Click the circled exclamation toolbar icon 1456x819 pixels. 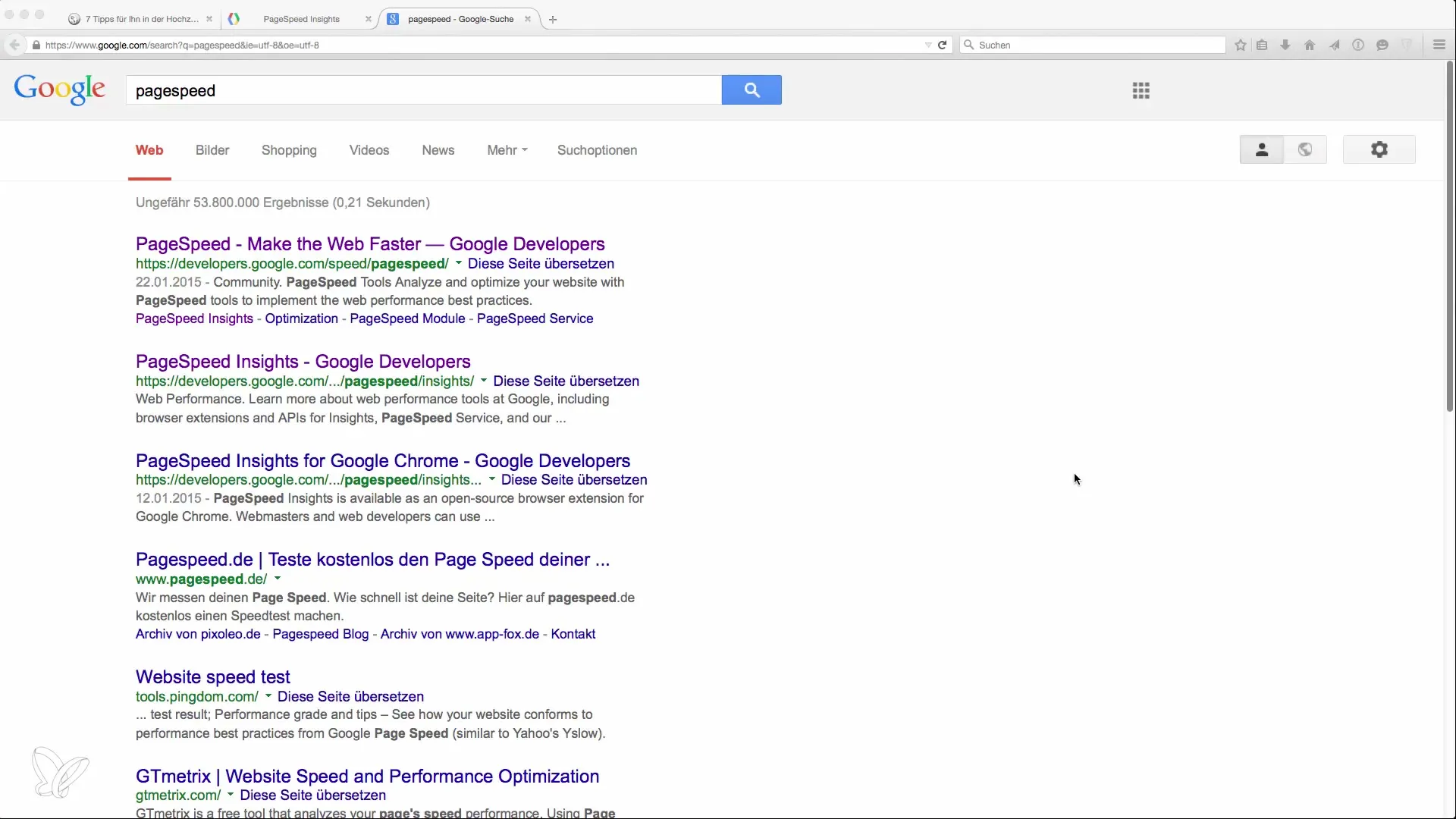tap(1358, 45)
